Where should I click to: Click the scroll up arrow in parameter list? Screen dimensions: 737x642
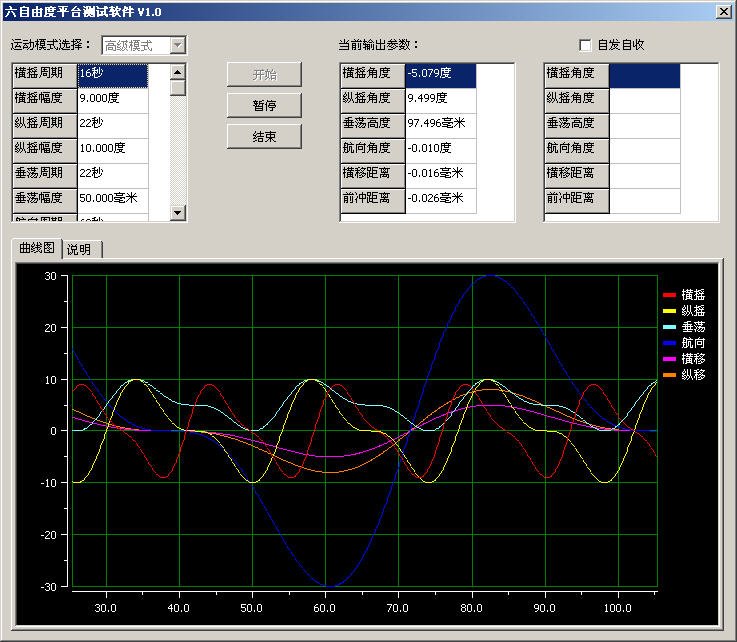tap(178, 72)
